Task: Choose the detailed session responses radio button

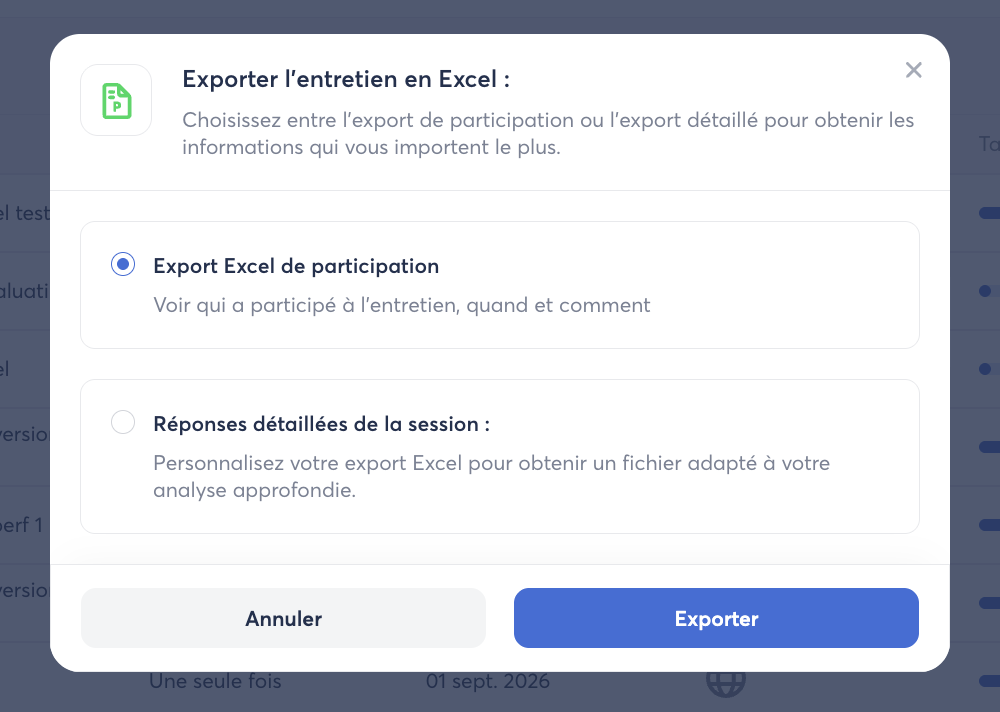Action: 123,422
